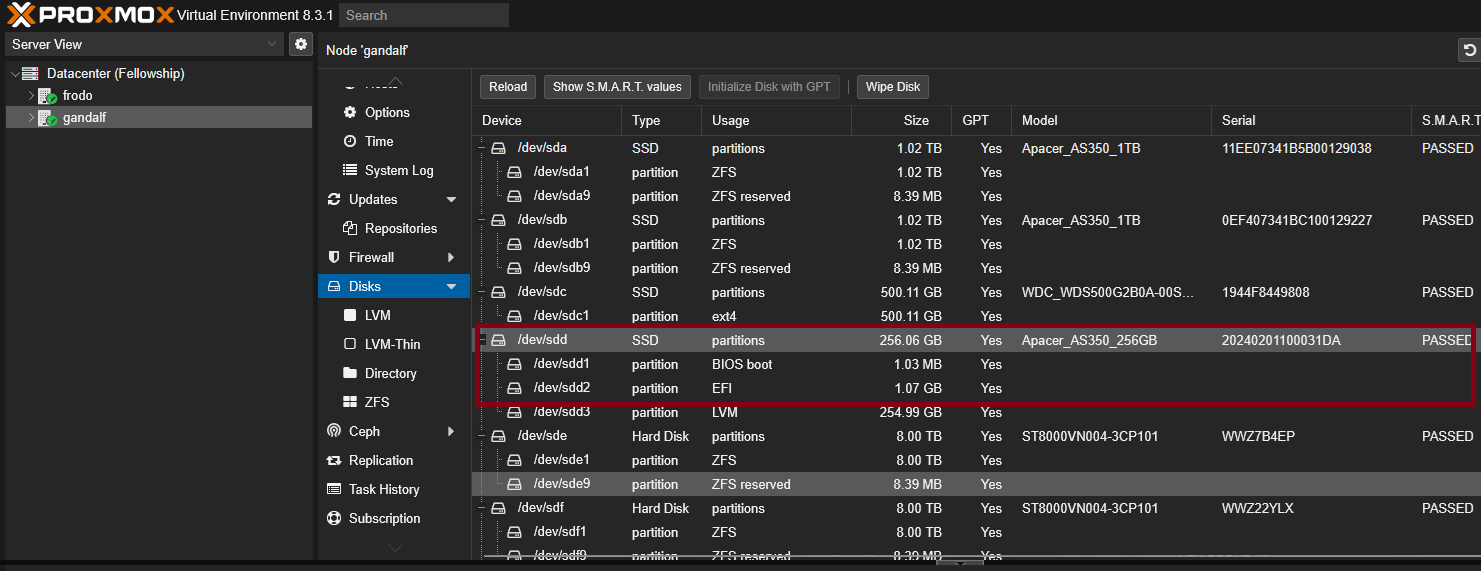The height and width of the screenshot is (571, 1481).
Task: Click the drive icon for /dev/sda
Action: [498, 148]
